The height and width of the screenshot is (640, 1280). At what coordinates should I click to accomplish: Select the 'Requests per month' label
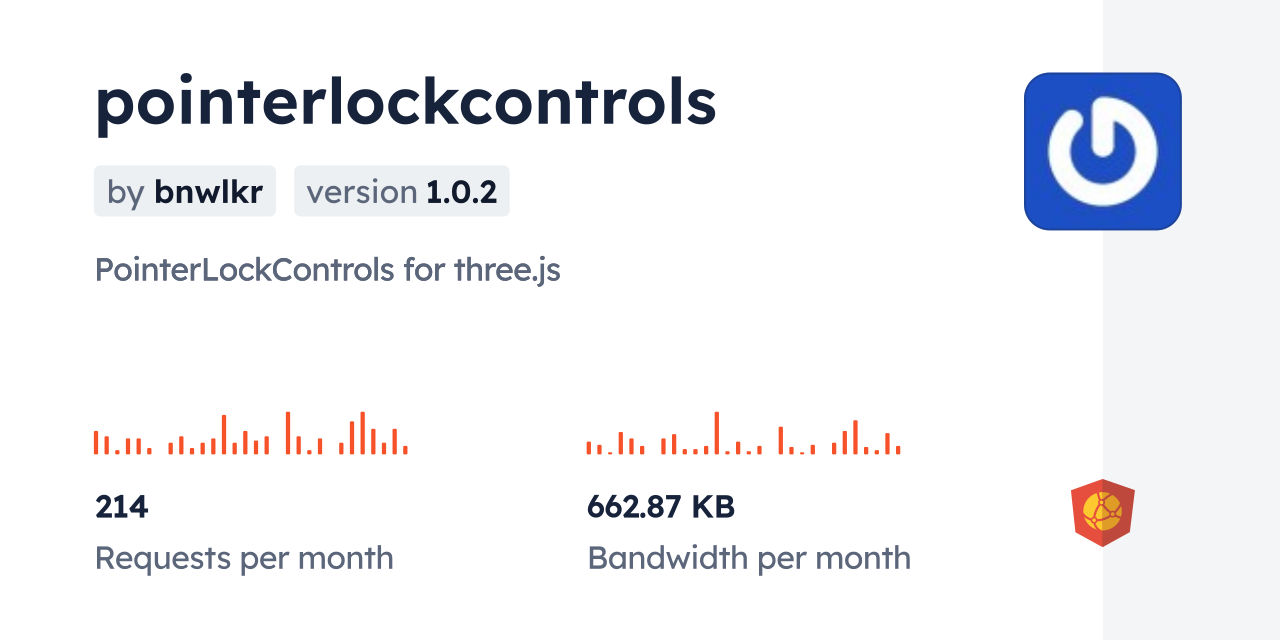pos(244,557)
